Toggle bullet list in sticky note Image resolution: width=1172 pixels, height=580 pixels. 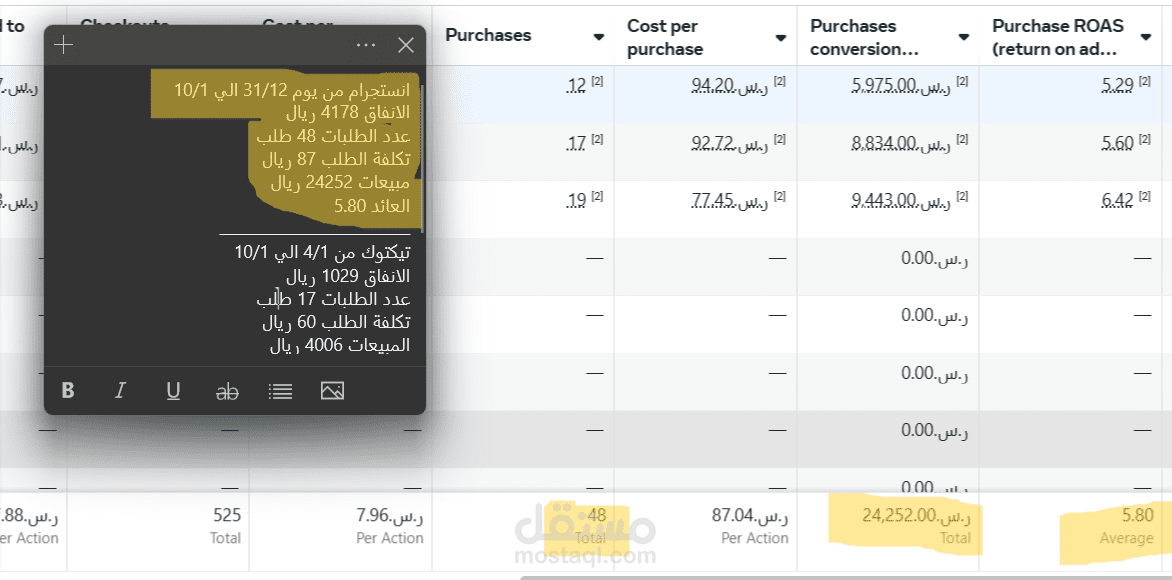point(280,391)
